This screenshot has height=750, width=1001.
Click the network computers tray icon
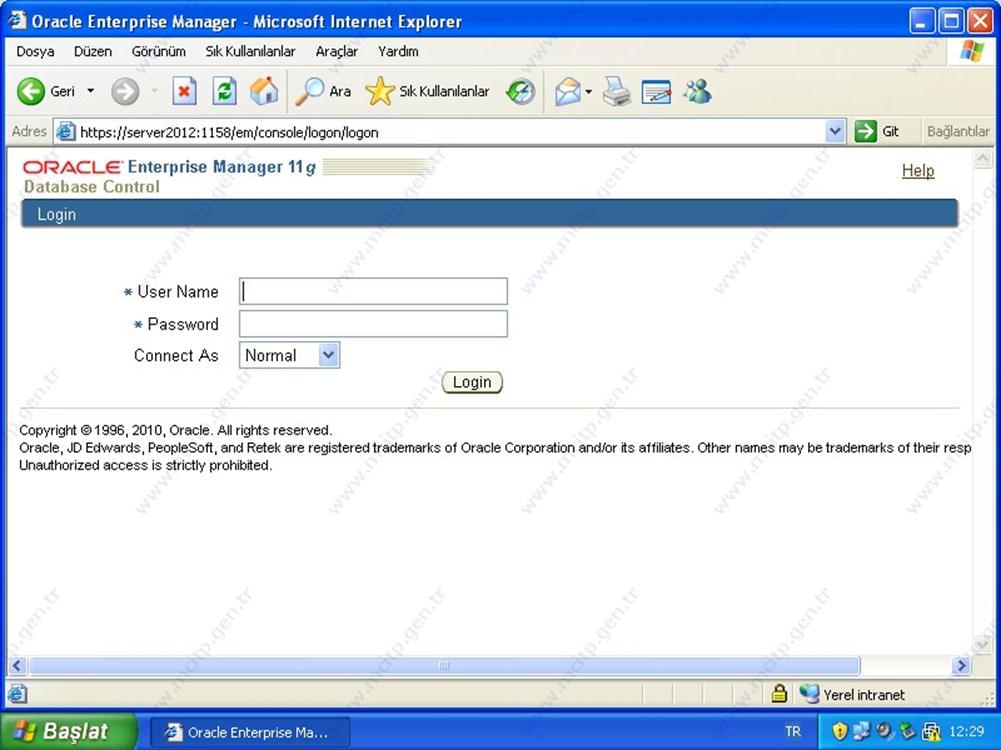coord(861,731)
